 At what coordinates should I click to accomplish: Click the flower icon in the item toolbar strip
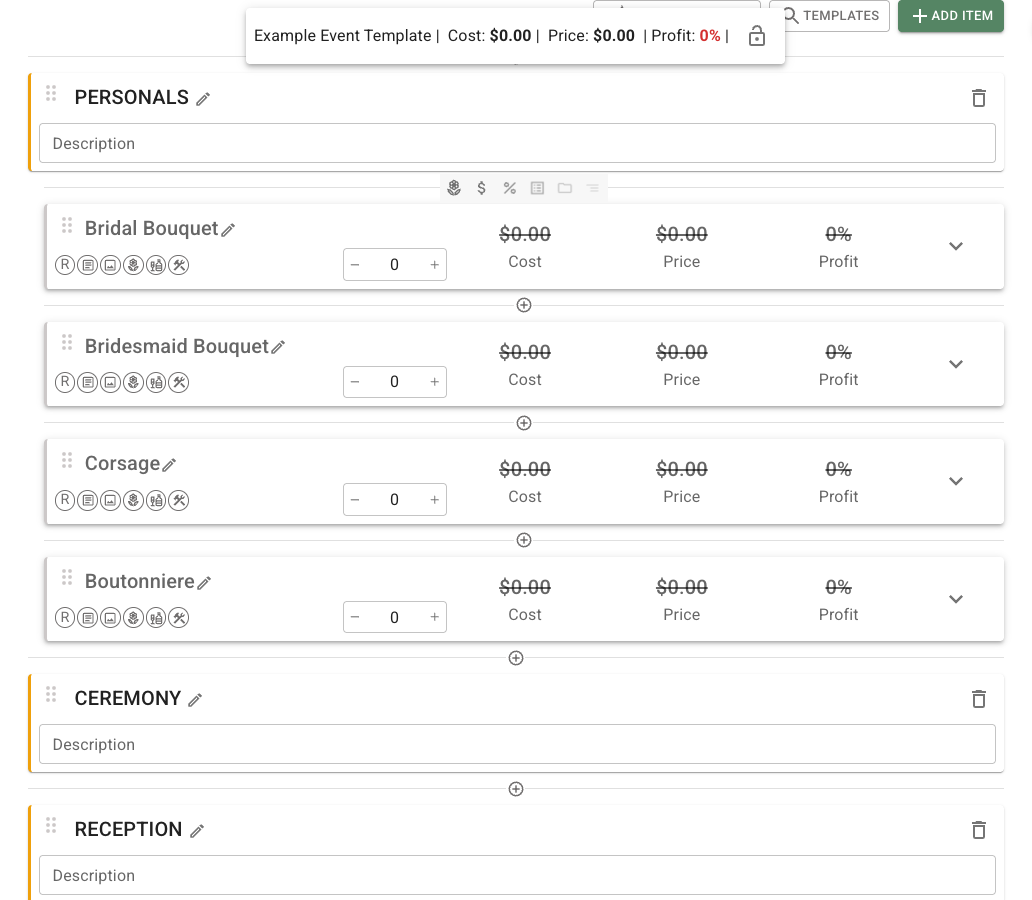point(454,188)
